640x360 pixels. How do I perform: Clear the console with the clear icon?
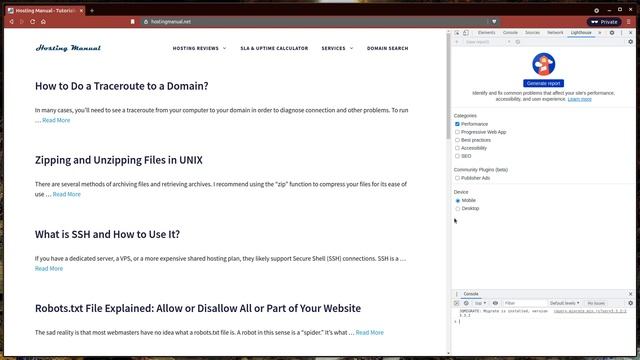[x=466, y=303]
